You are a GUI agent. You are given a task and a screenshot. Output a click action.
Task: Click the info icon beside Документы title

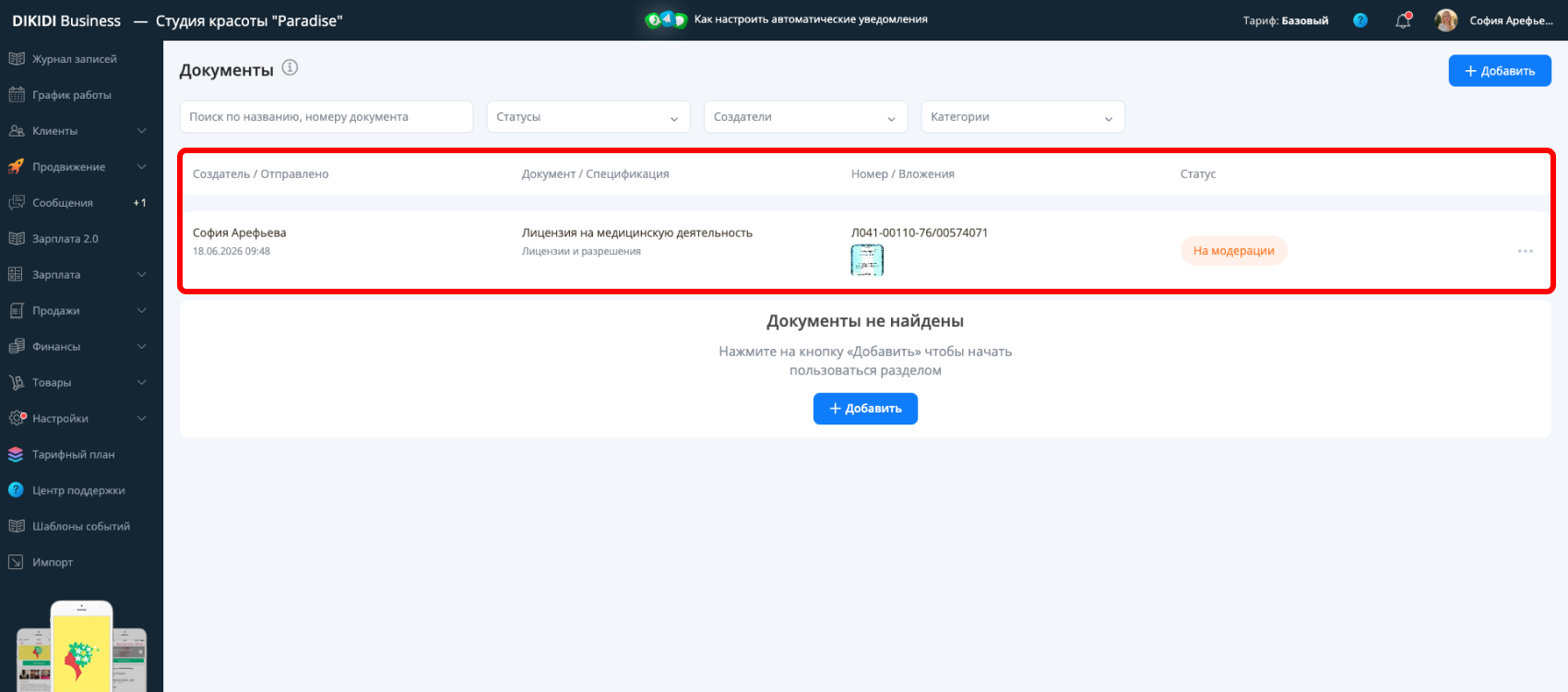point(290,67)
